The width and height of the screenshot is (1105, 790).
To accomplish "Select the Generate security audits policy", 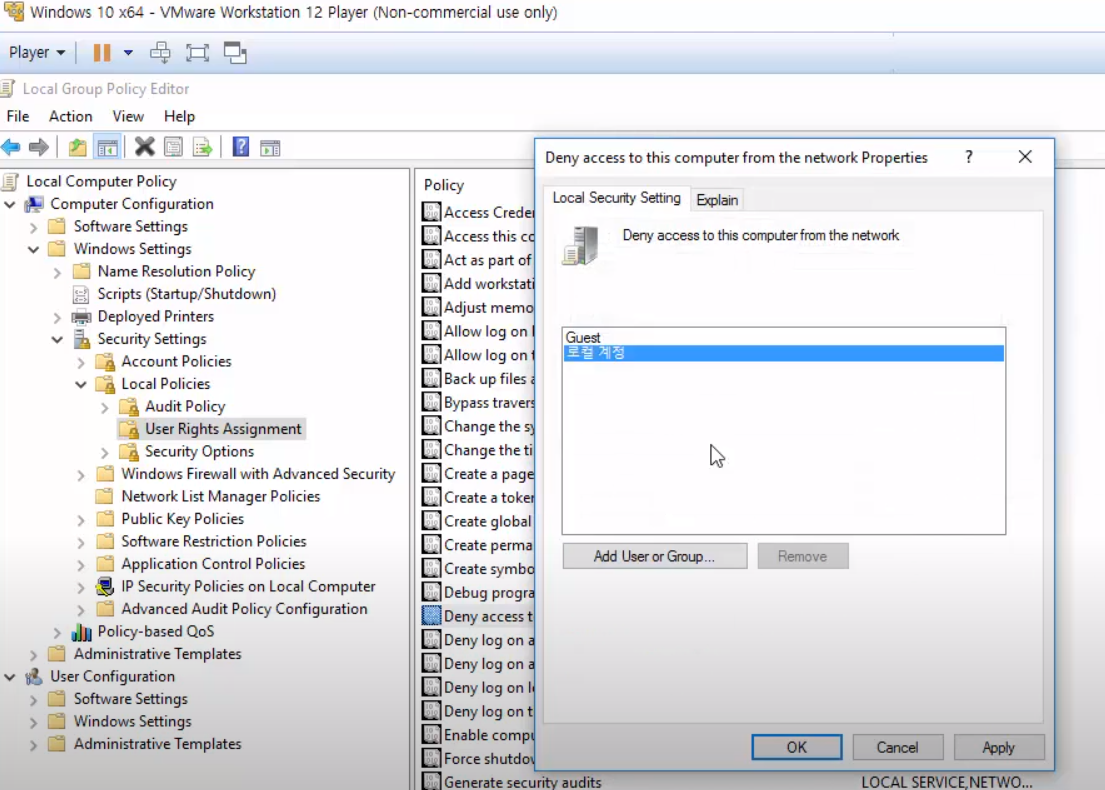I will 522,782.
